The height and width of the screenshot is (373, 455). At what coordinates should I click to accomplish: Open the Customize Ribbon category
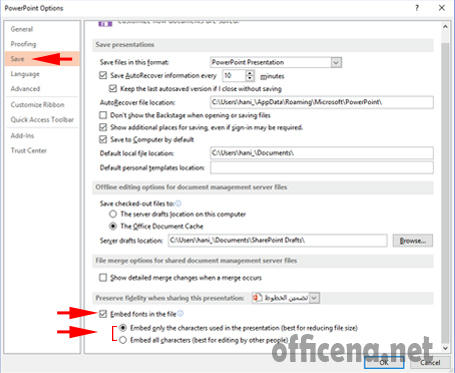(37, 105)
